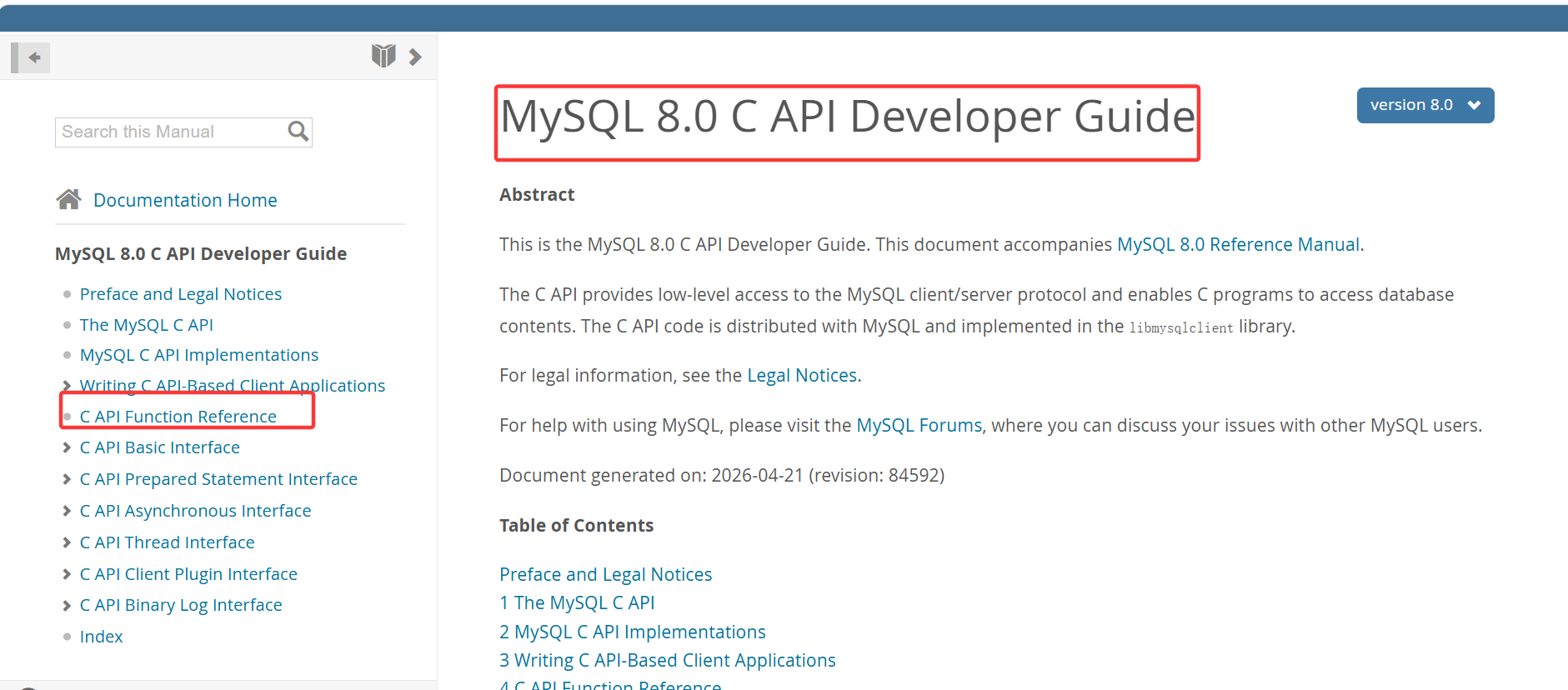1568x690 pixels.
Task: Visit the MySQL Forums link
Action: pos(919,425)
